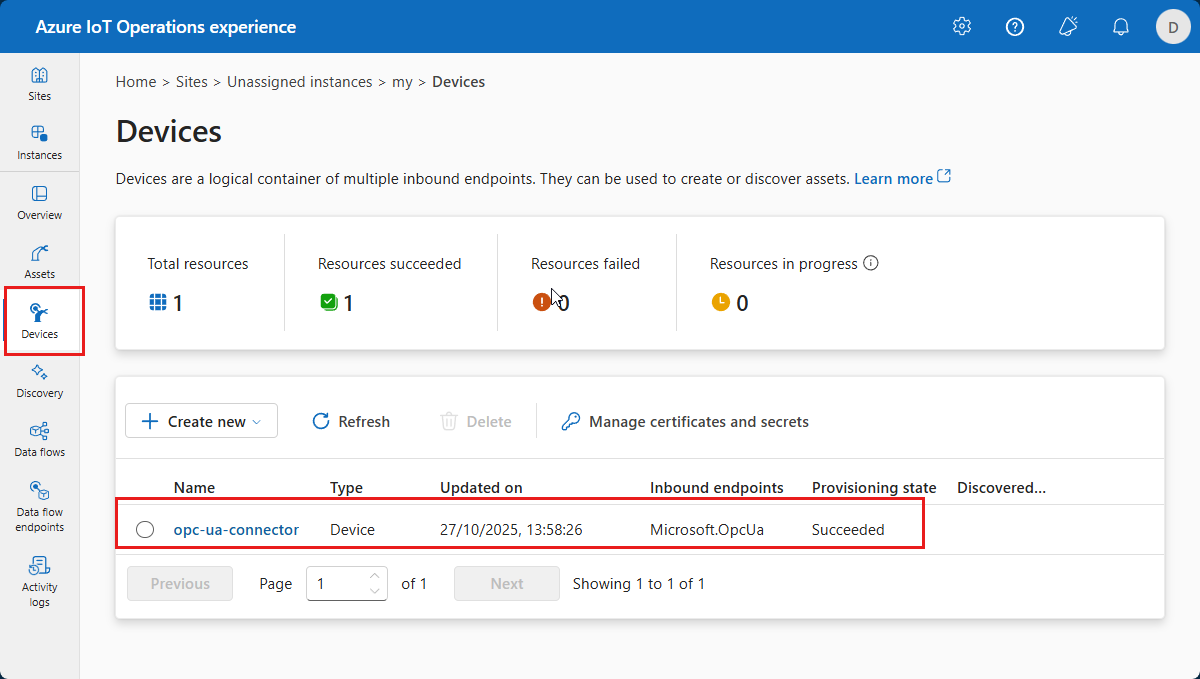Open the settings gear in top bar
The height and width of the screenshot is (679, 1200).
tap(961, 26)
